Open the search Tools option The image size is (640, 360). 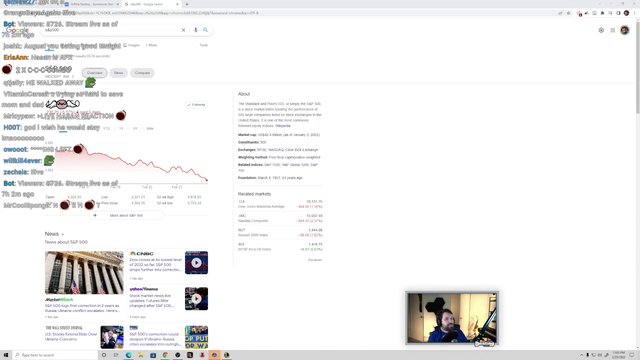click(204, 45)
